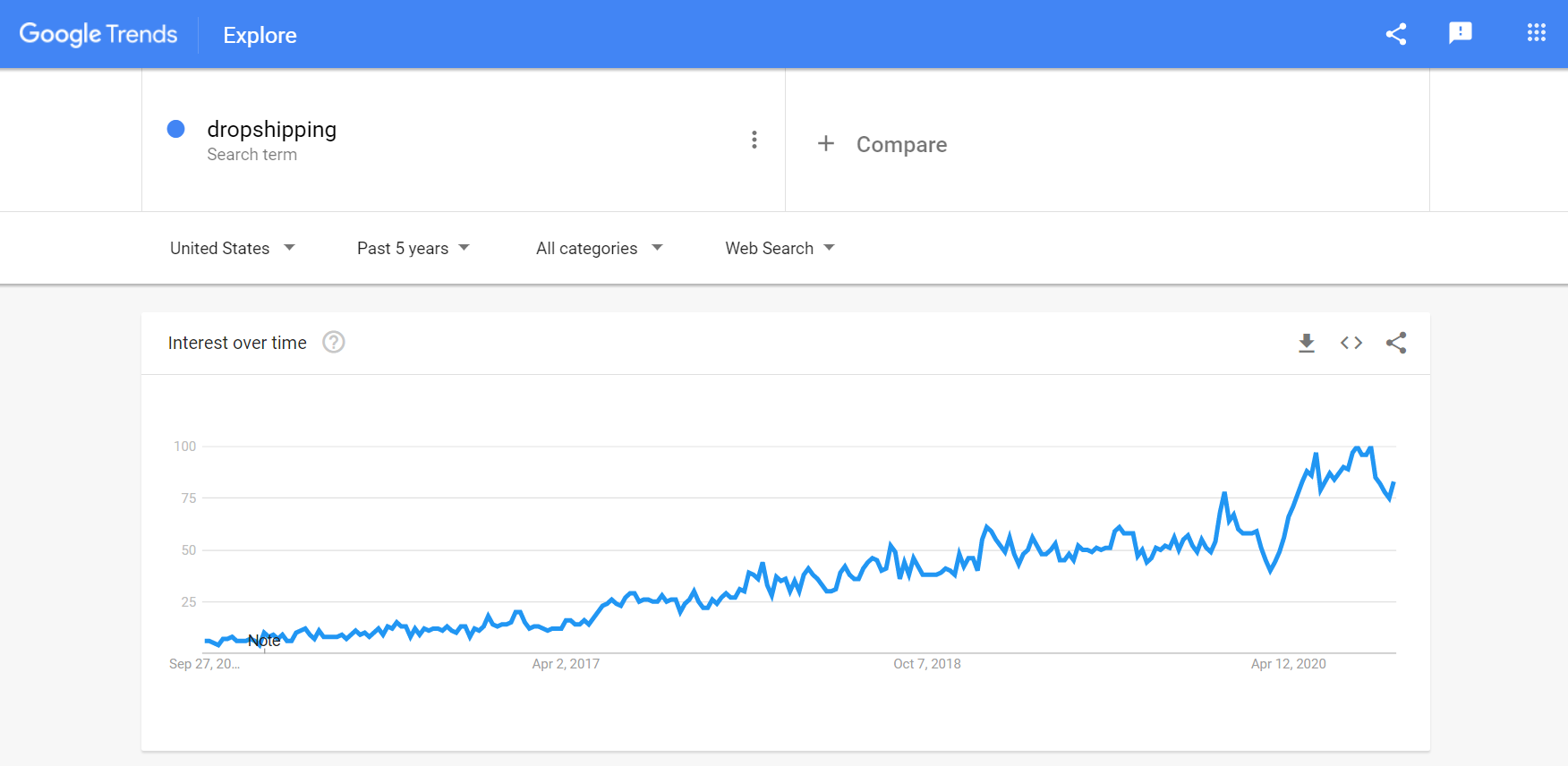The width and height of the screenshot is (1568, 766).
Task: Download the Interest over time CSV
Action: (x=1307, y=343)
